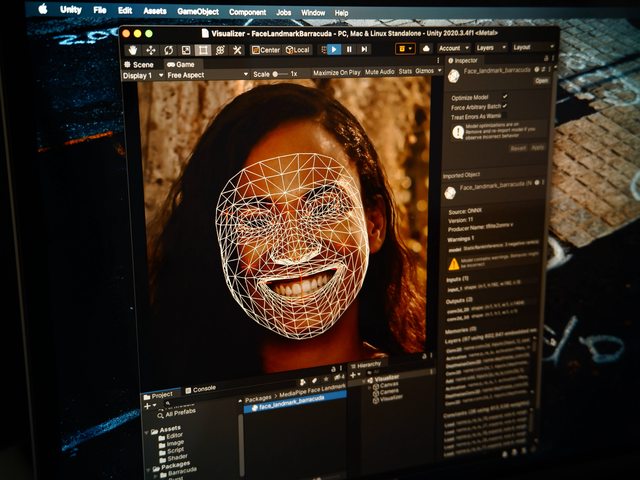The width and height of the screenshot is (640, 480).
Task: Open the Game view three-dot menu
Action: 438,61
